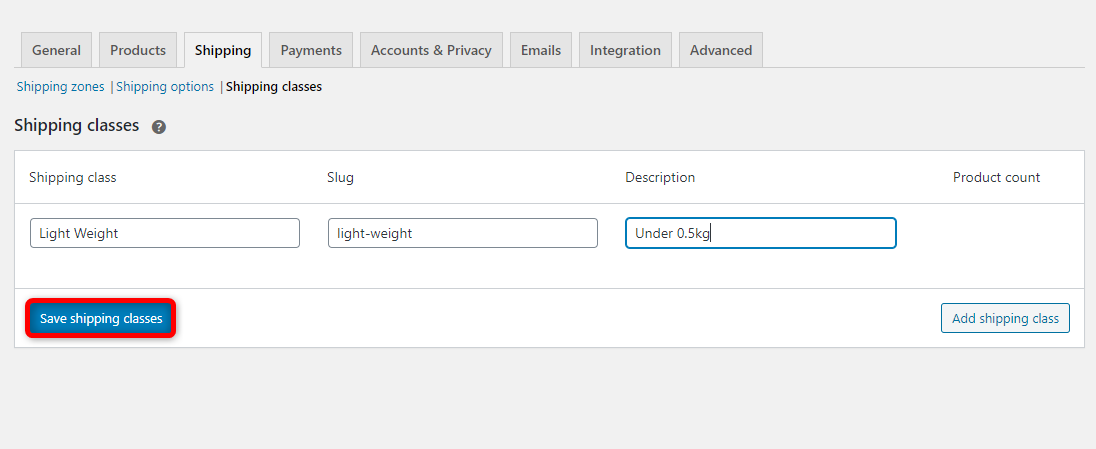Go to the Payments tab
This screenshot has height=449, width=1096.
click(x=311, y=50)
